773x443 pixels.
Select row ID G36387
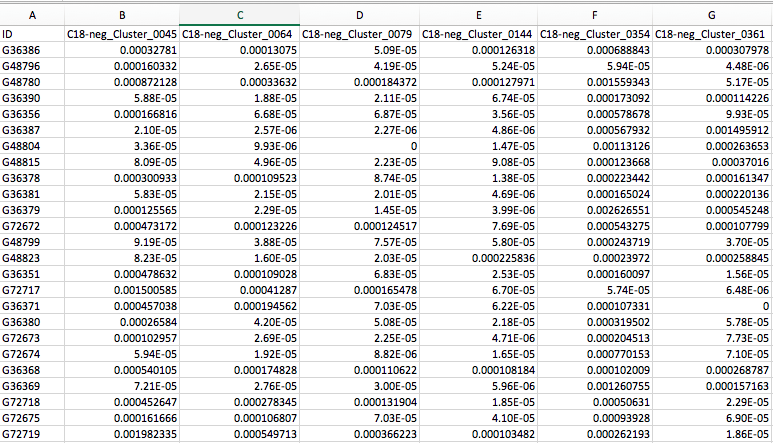tap(32, 130)
